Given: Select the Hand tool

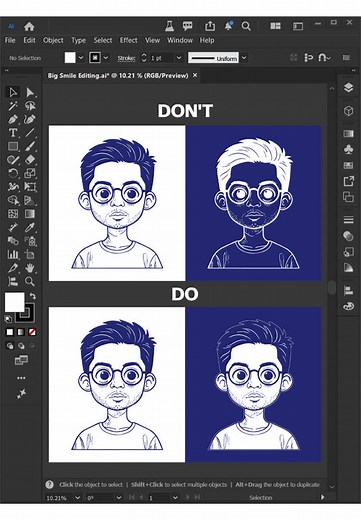Looking at the screenshot, I should tap(30, 268).
